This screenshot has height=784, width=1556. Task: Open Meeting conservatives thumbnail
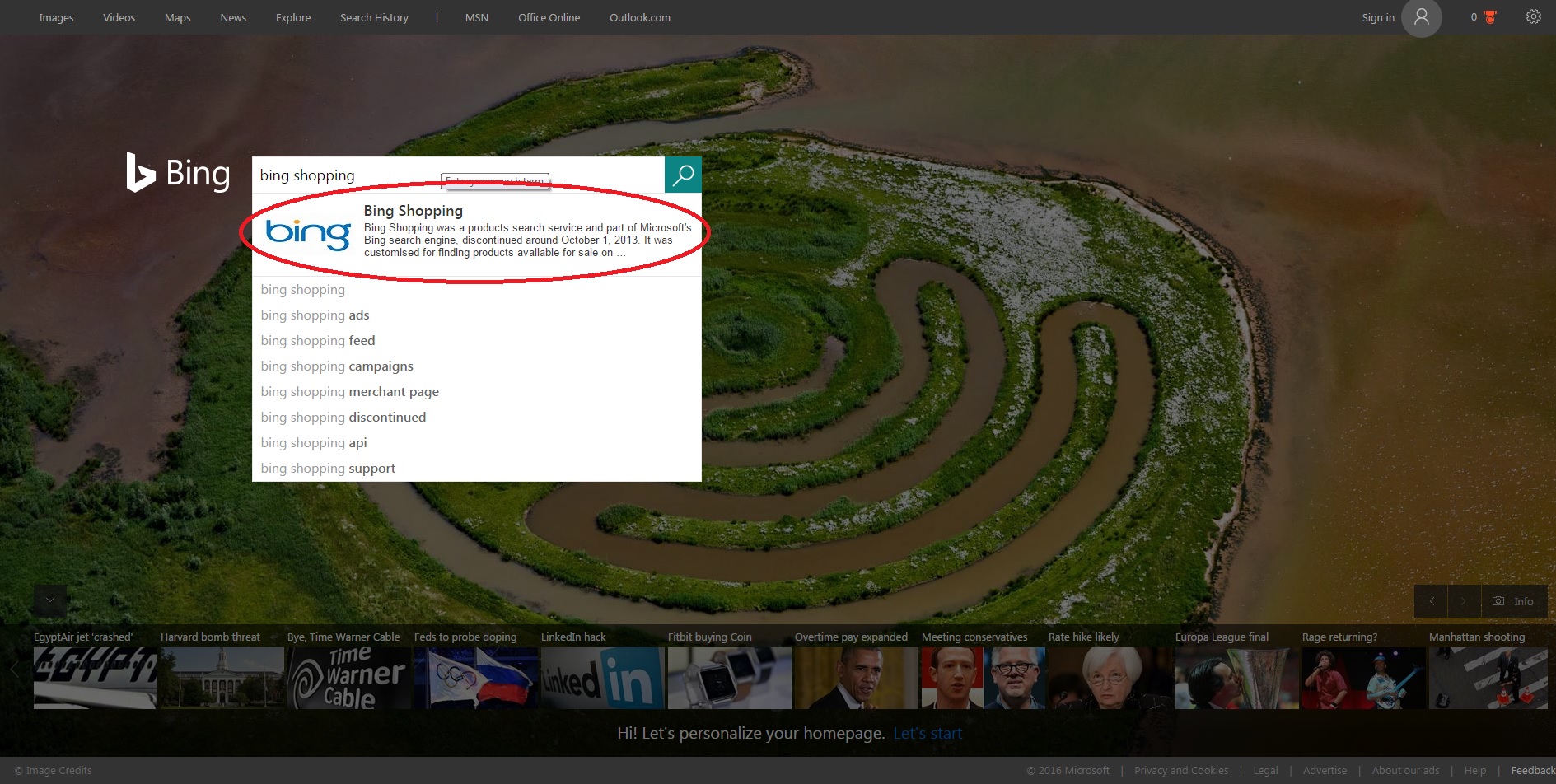pos(984,678)
